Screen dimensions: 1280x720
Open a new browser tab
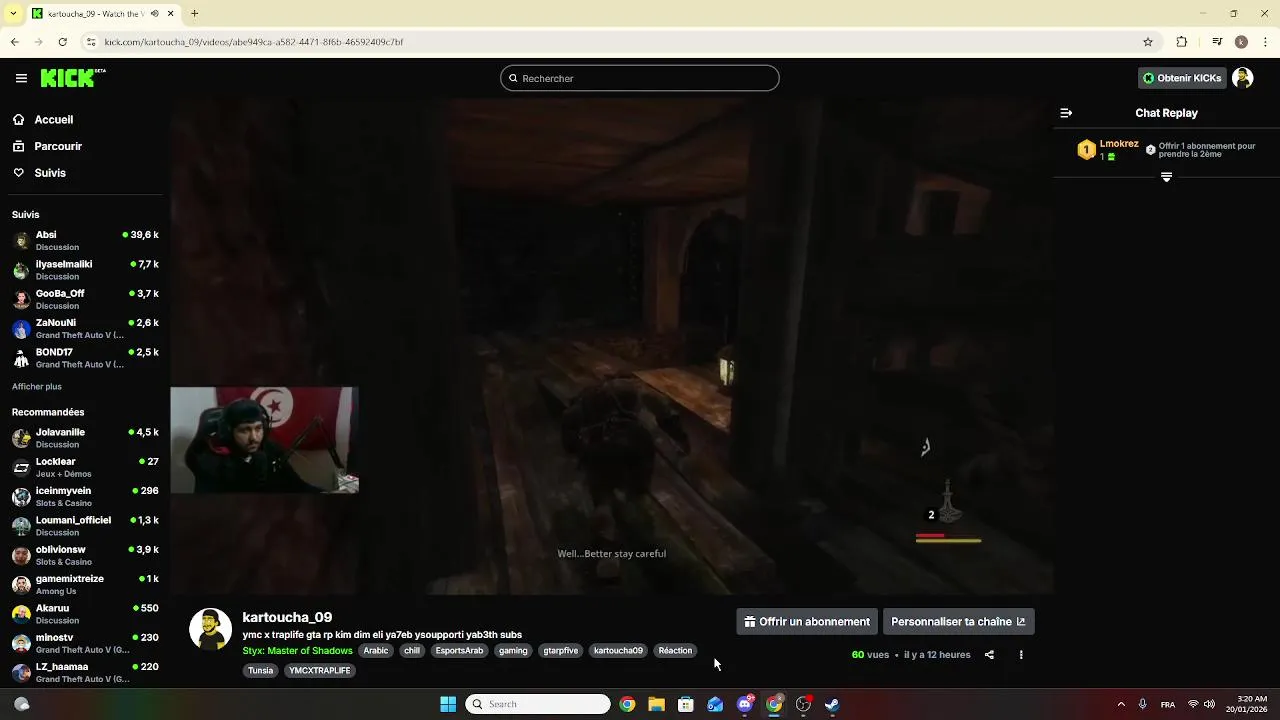pos(195,13)
